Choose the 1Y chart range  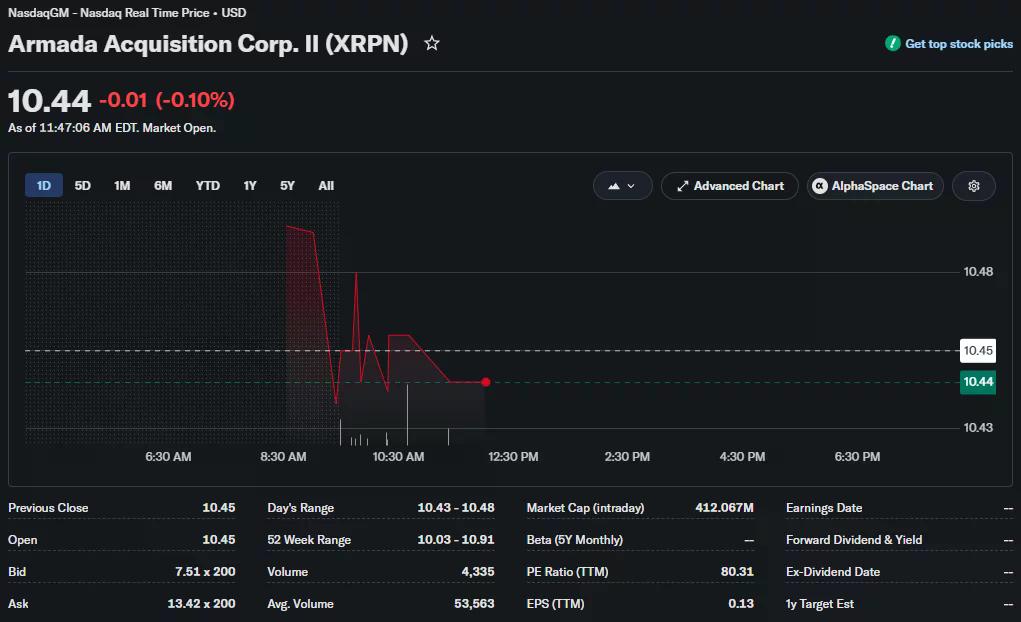coord(249,186)
